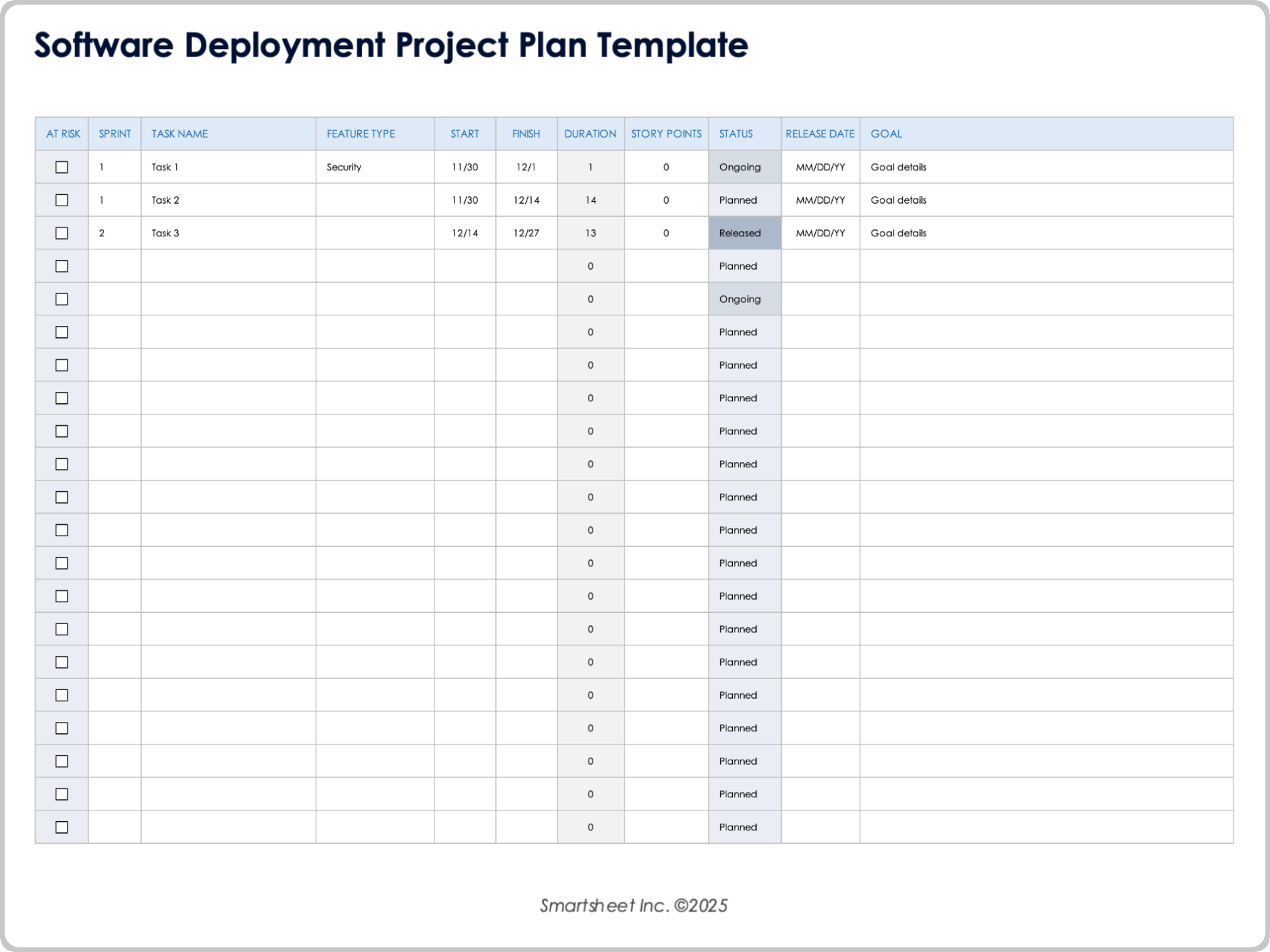Image resolution: width=1270 pixels, height=952 pixels.
Task: Select the 12/14 start date of Task 3
Action: pos(465,233)
